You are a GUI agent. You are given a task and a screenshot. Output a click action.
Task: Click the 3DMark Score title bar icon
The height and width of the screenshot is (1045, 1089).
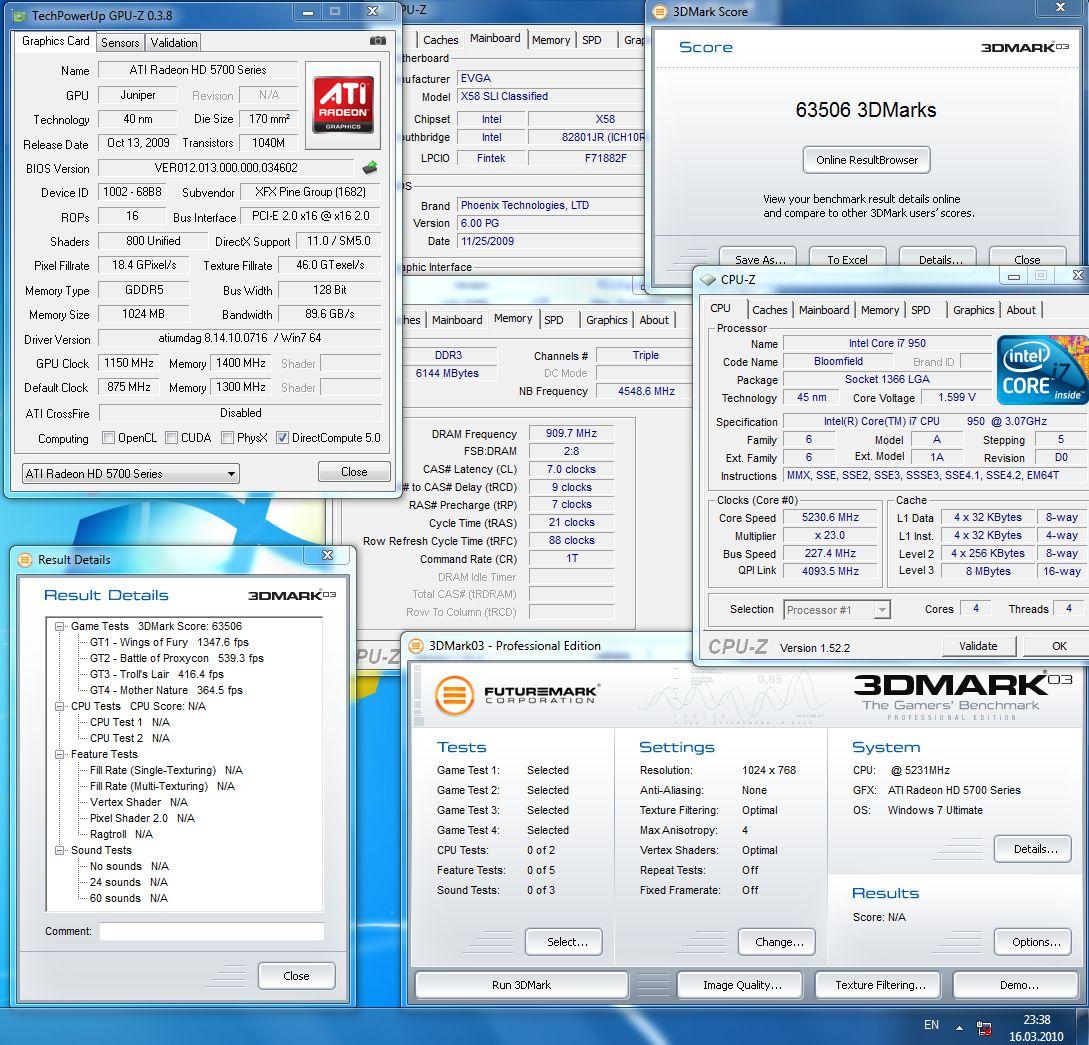[x=660, y=11]
